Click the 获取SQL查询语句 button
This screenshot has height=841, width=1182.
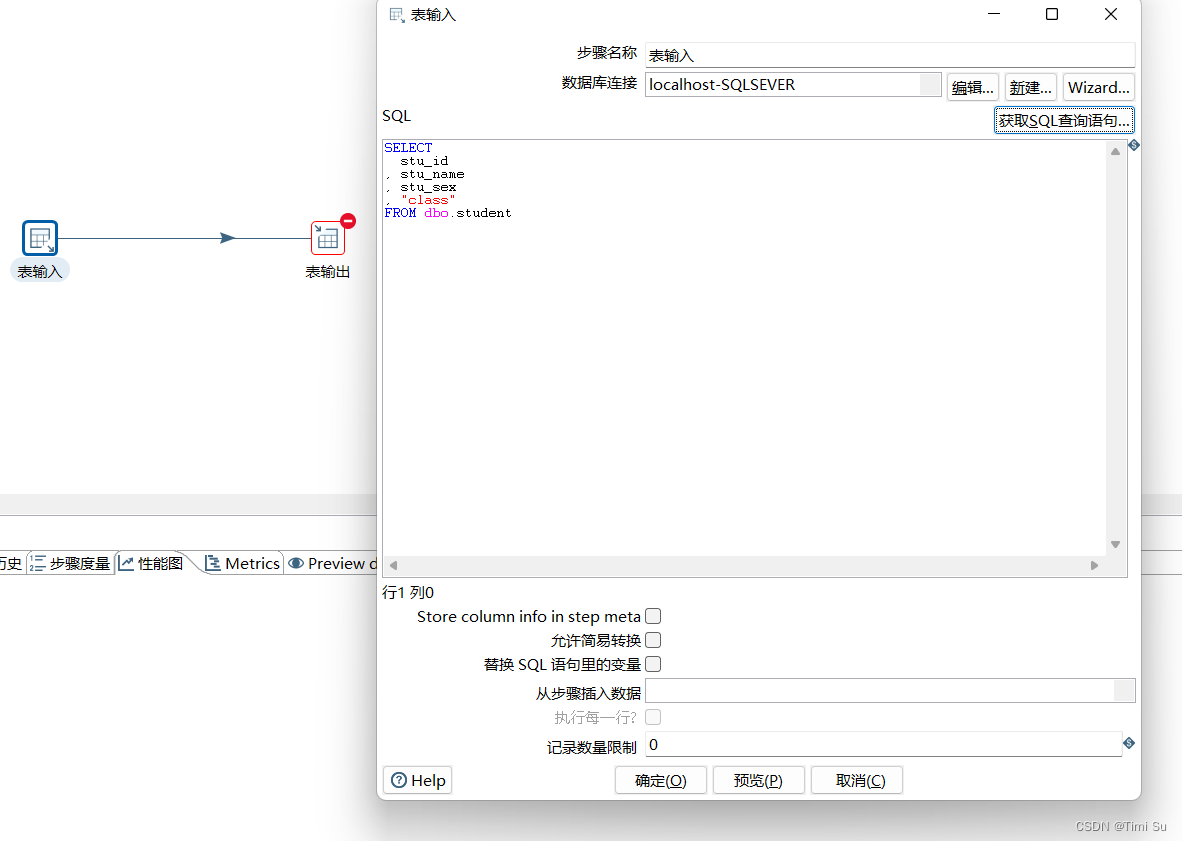[x=1063, y=120]
